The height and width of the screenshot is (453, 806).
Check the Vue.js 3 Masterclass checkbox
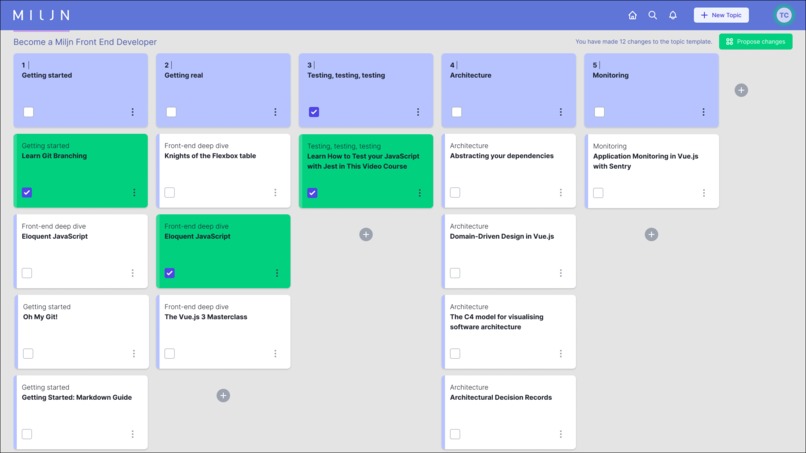(170, 353)
